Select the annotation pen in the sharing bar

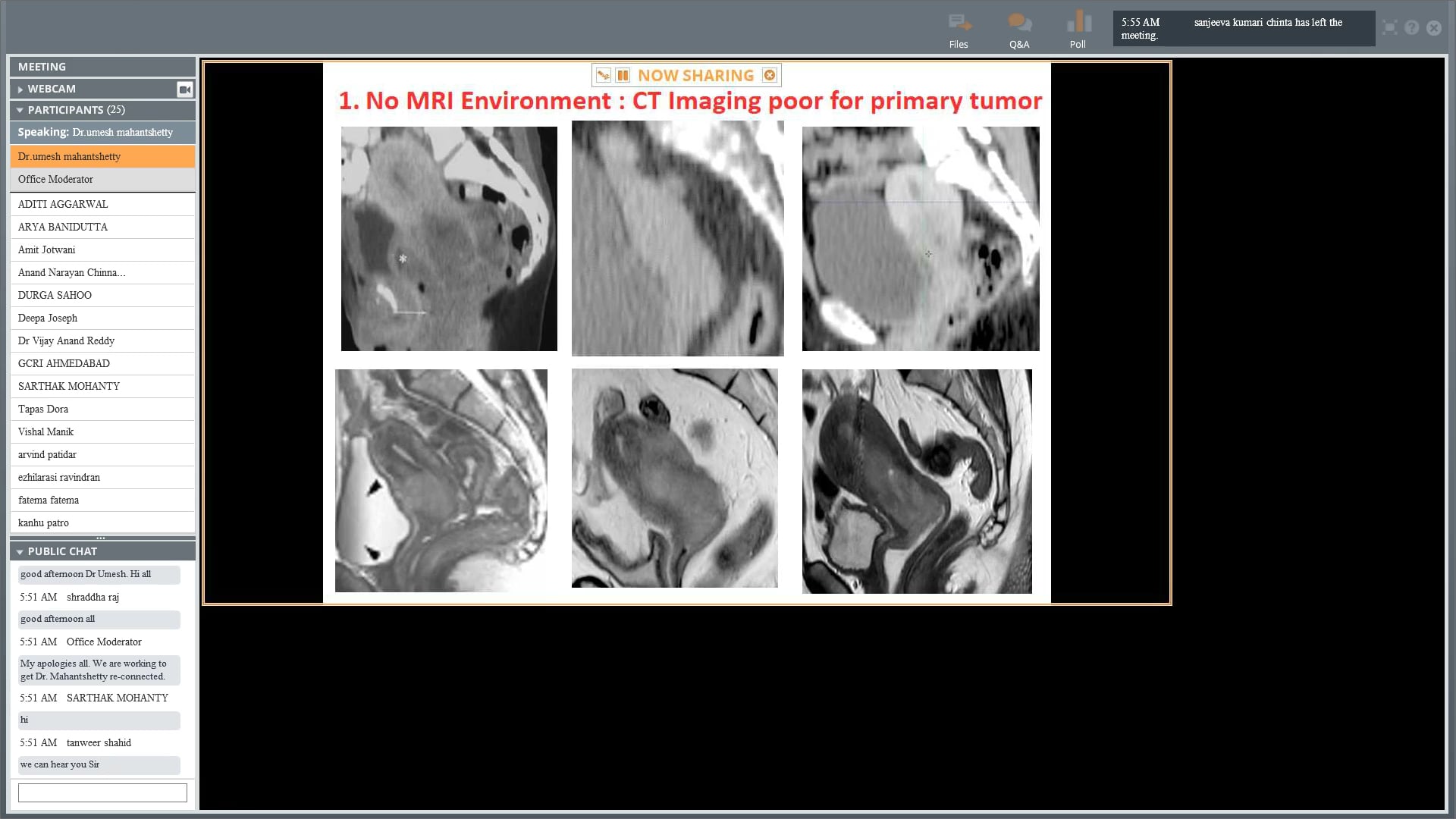[x=601, y=75]
